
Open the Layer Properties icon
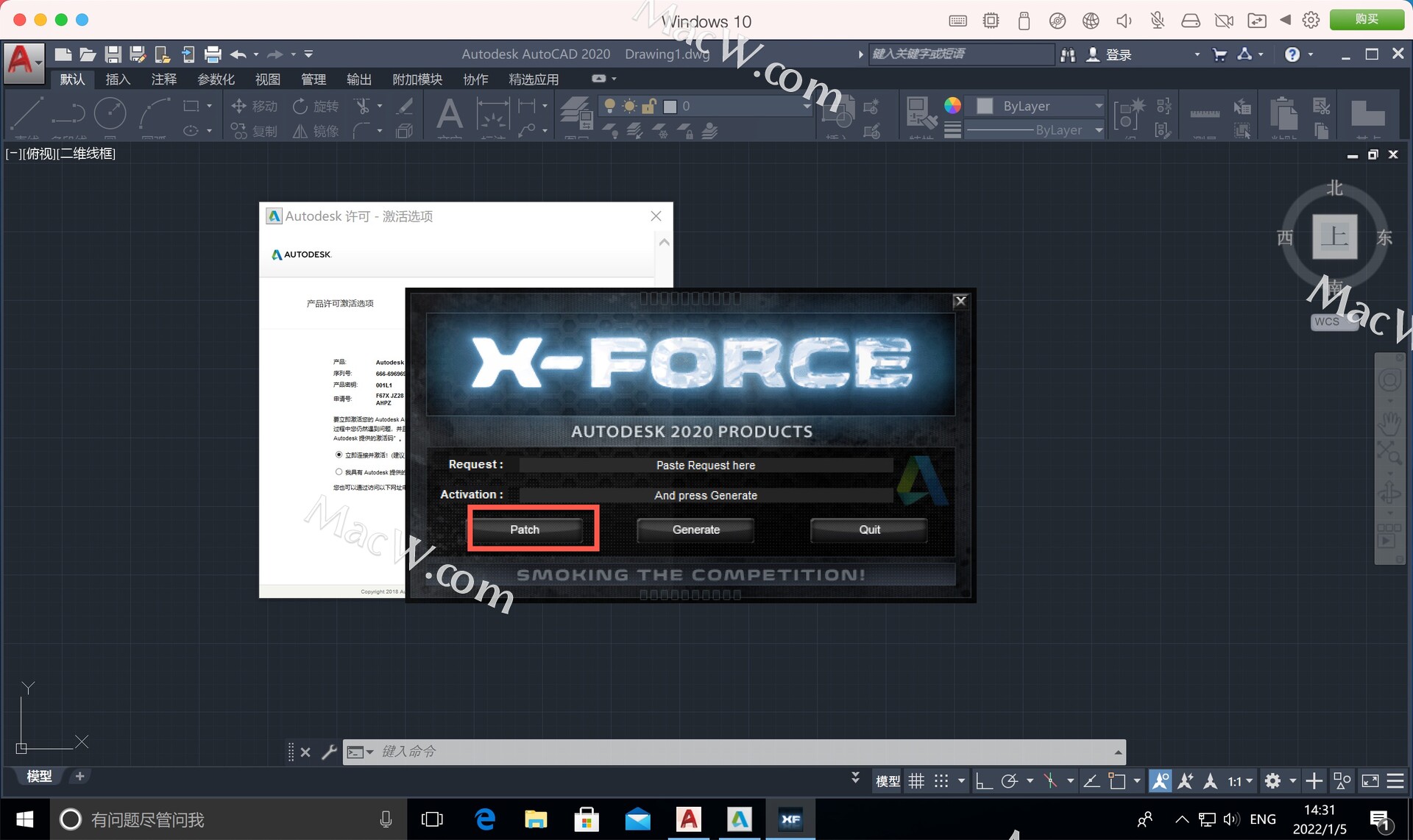pos(576,113)
